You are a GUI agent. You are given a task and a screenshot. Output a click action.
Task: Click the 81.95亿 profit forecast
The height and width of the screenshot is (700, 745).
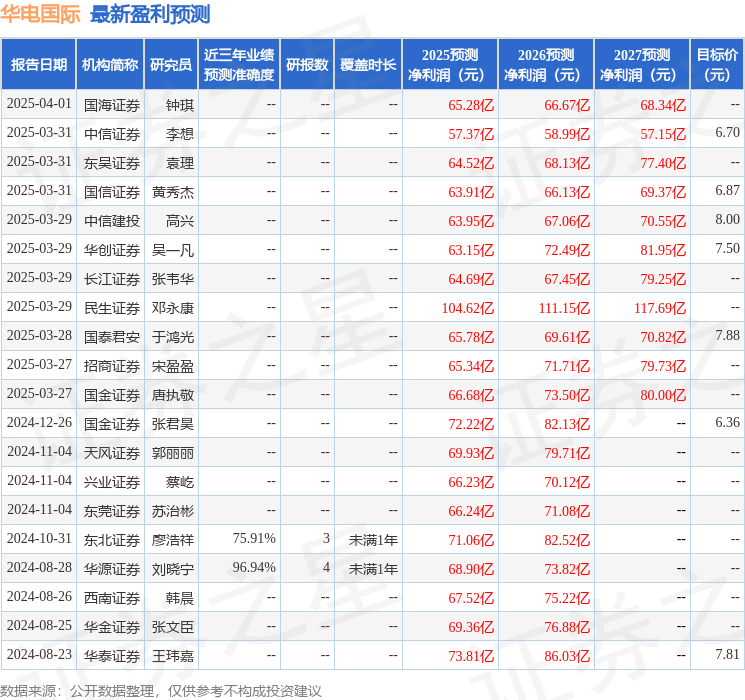(x=663, y=250)
